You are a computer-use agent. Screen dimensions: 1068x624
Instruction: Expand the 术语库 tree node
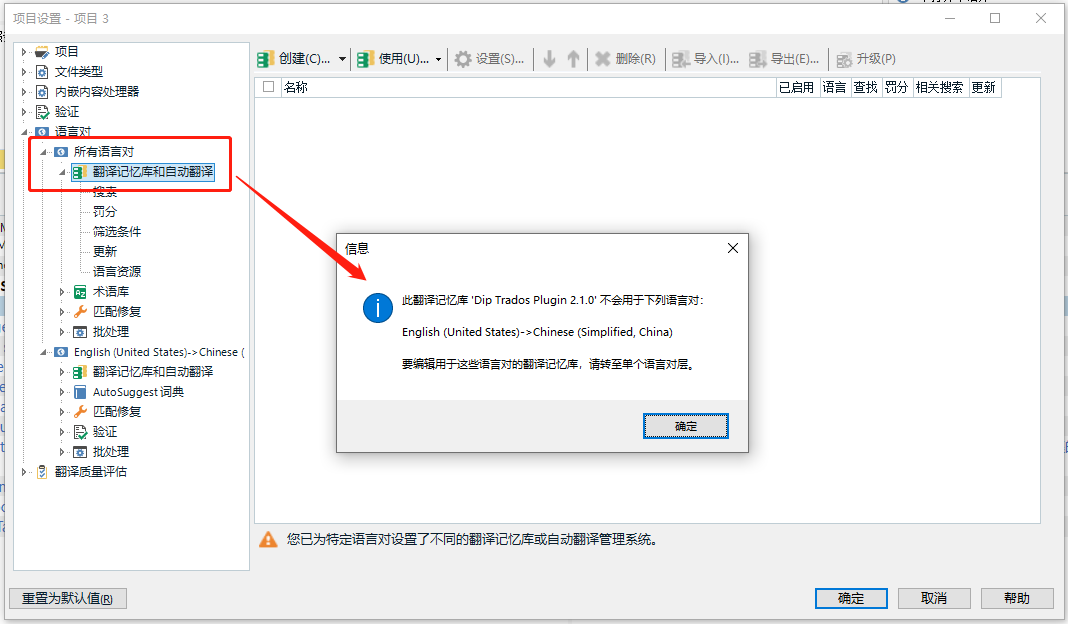point(63,292)
